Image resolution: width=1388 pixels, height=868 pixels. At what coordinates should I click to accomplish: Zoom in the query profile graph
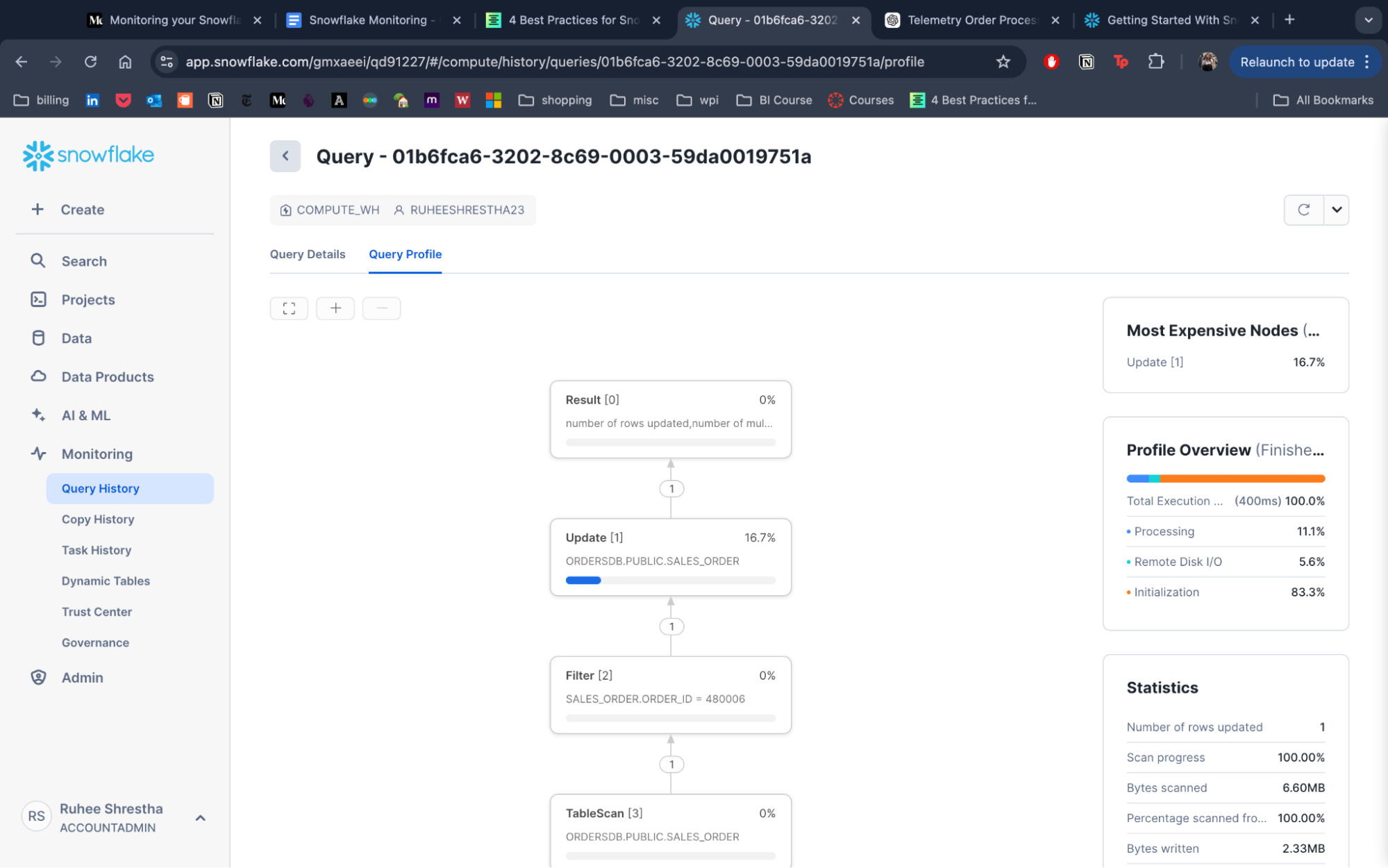coord(335,308)
